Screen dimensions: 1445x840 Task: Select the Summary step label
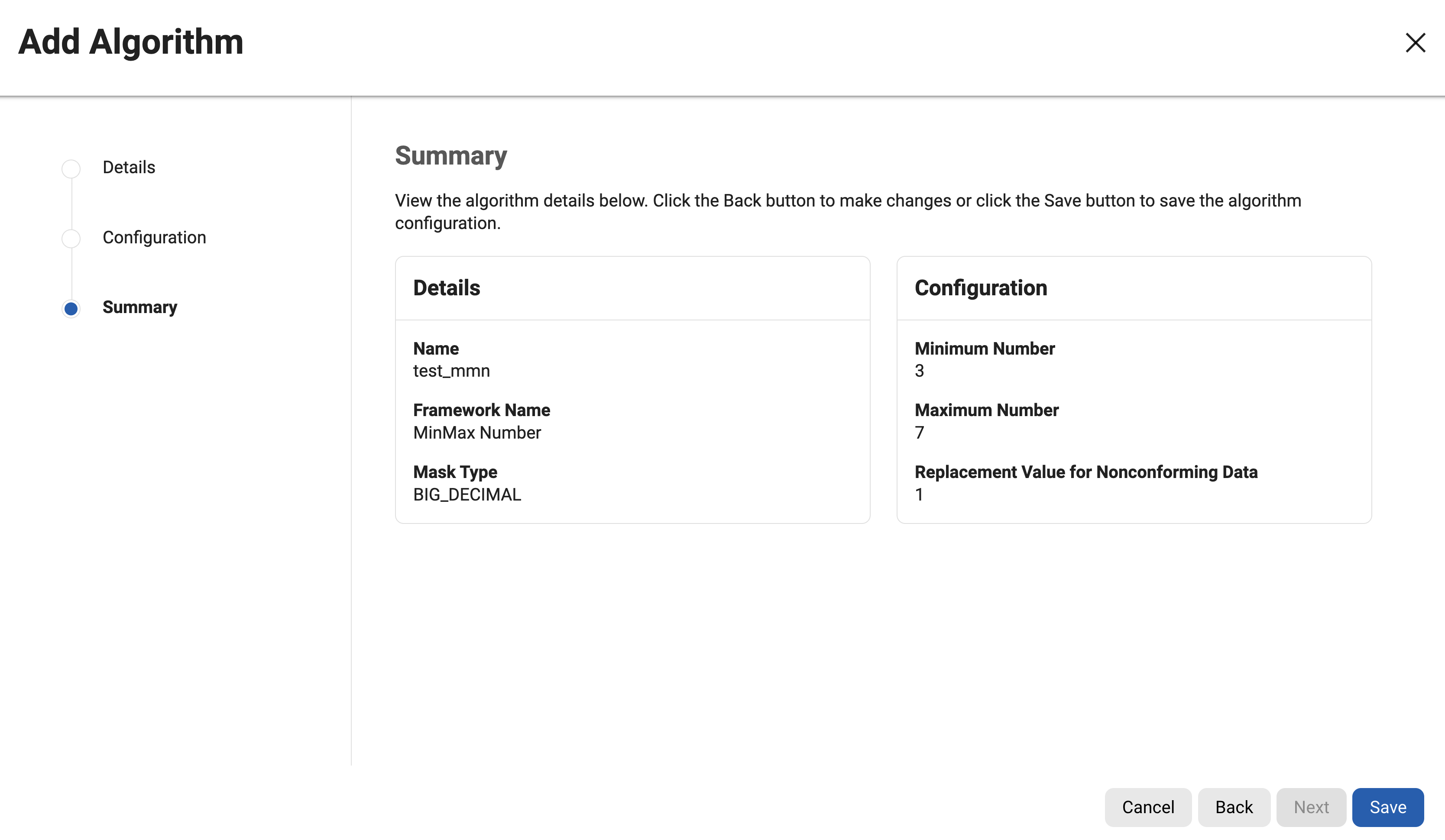coord(140,307)
